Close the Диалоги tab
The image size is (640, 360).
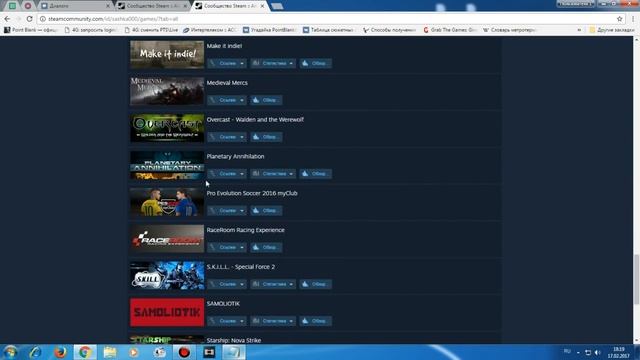[108, 6]
